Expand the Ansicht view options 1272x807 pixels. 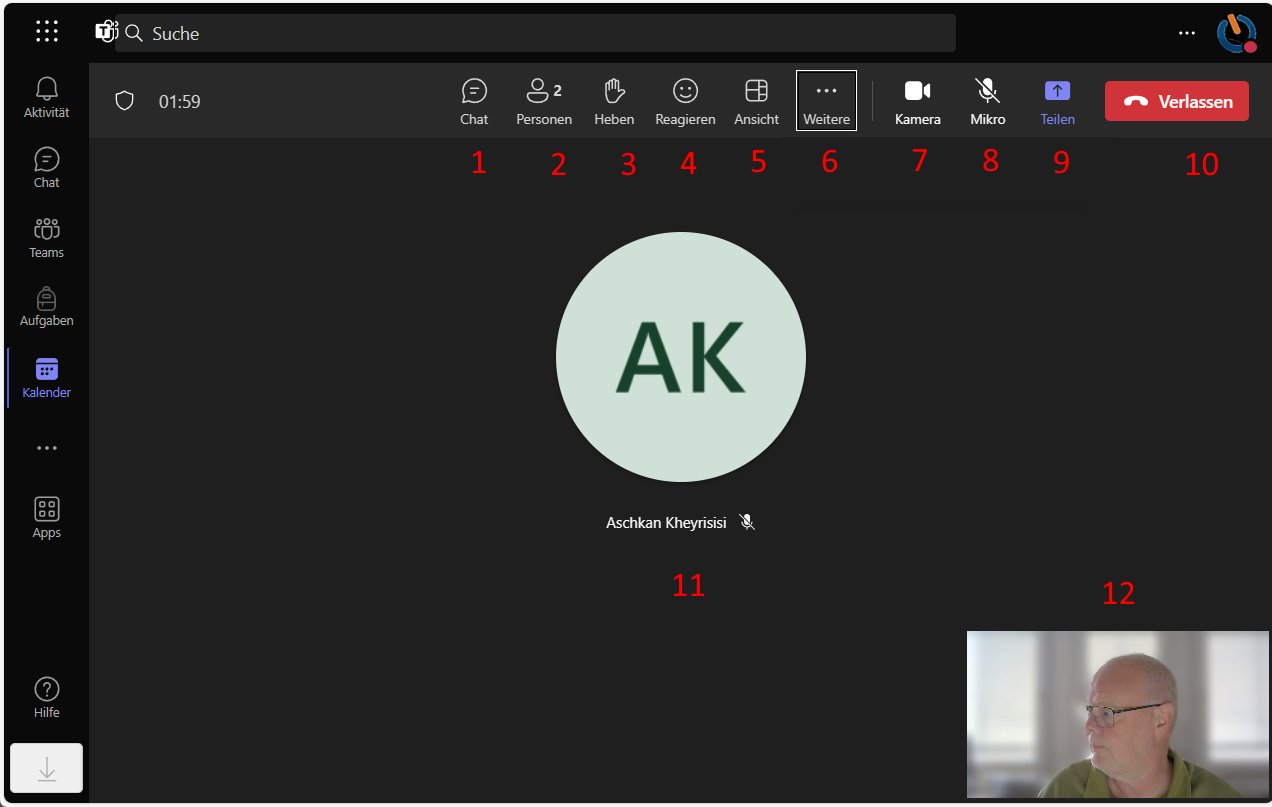(x=756, y=101)
